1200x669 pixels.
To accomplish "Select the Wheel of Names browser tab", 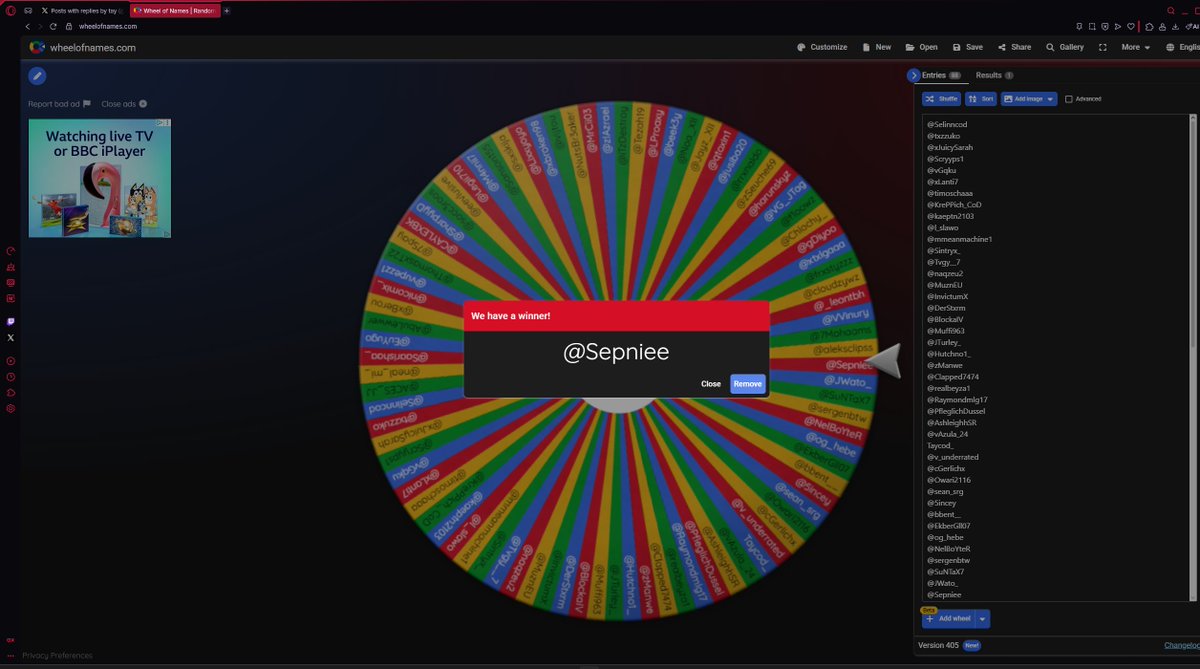I will (173, 10).
